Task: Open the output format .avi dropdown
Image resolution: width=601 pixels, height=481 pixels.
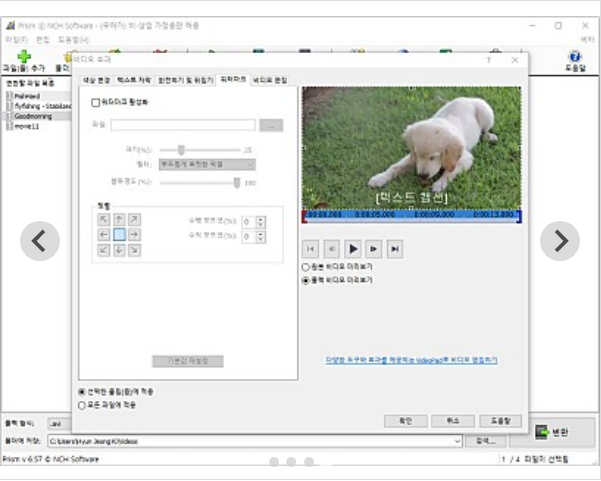Action: (59, 424)
